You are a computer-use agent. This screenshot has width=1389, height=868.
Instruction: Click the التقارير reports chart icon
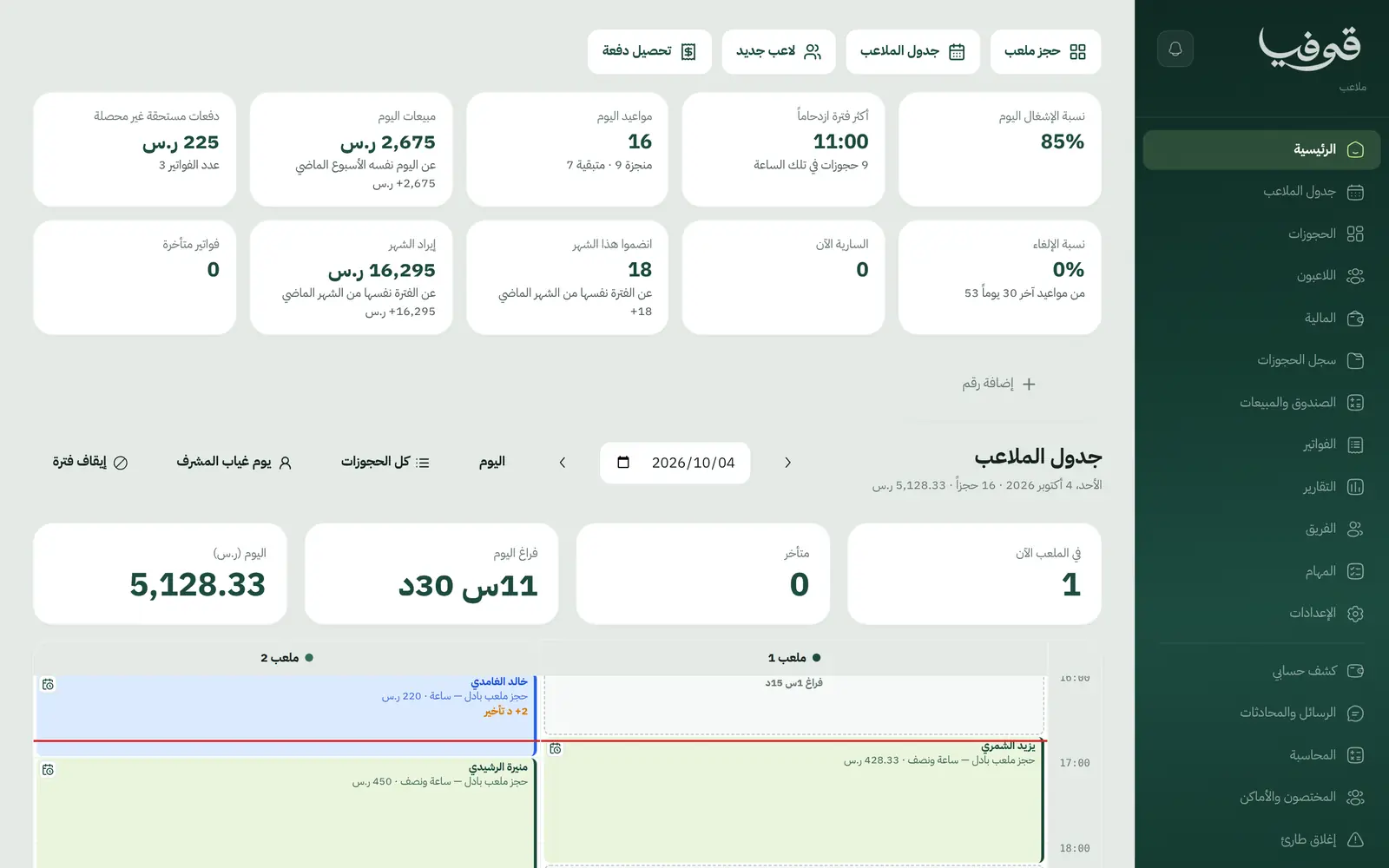pyautogui.click(x=1355, y=487)
